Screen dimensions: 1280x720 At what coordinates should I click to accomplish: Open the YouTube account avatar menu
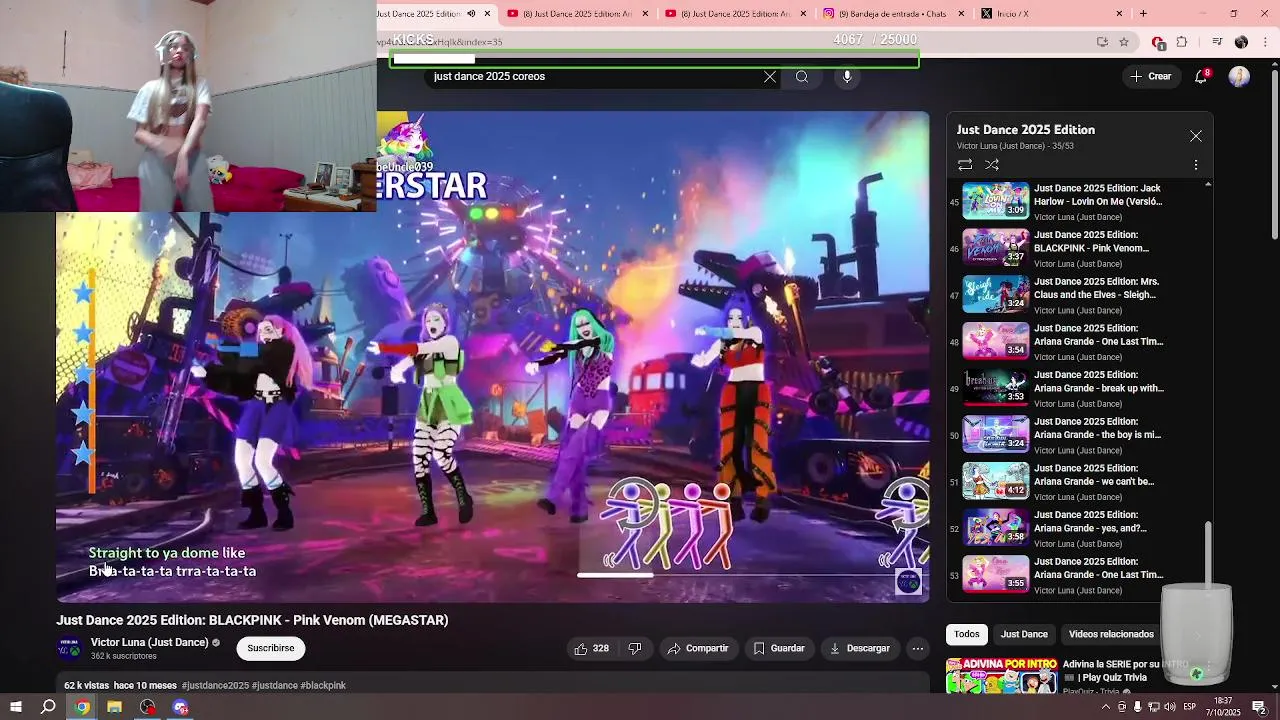tap(1239, 77)
